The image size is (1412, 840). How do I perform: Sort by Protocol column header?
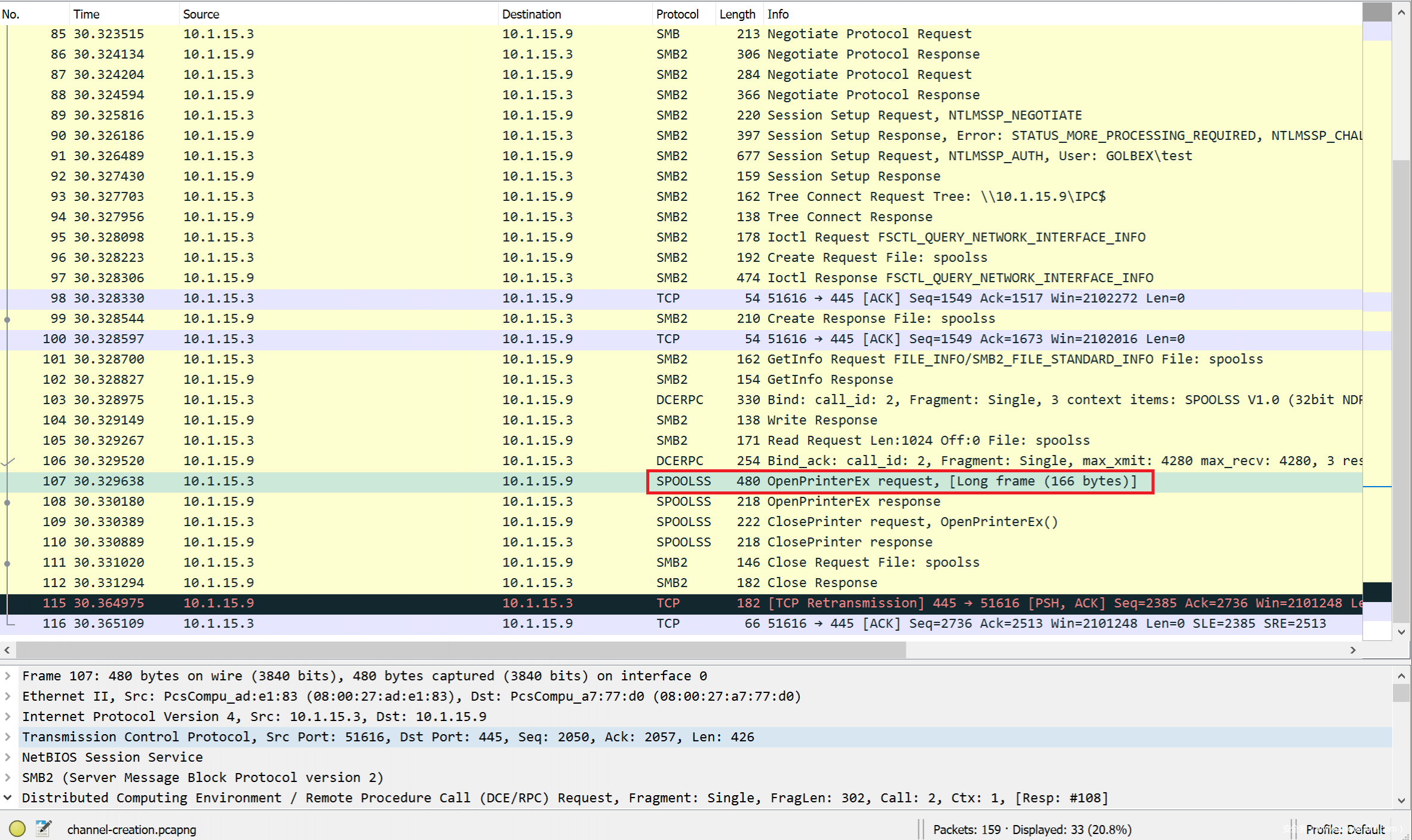(677, 14)
